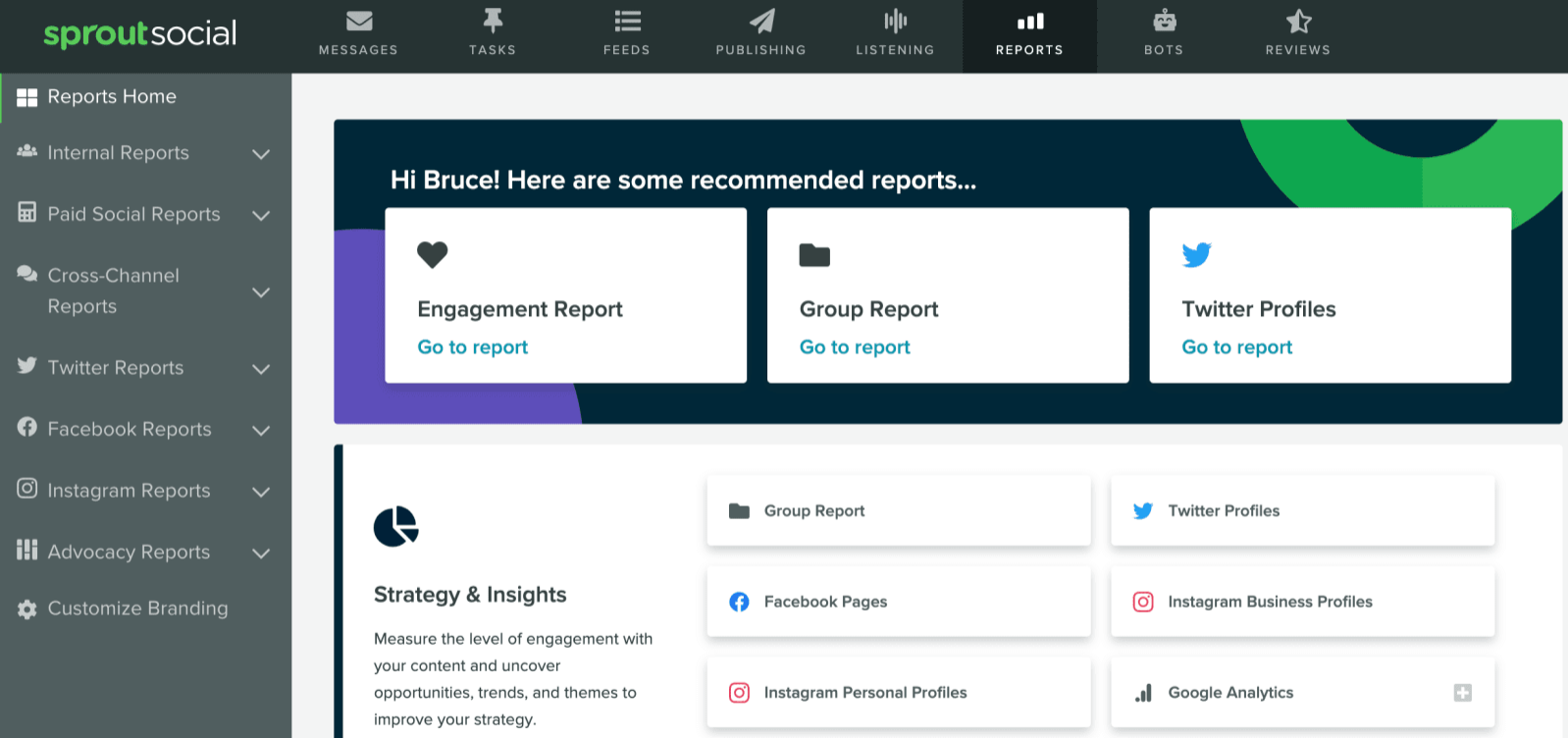This screenshot has height=738, width=1568.
Task: Open the Reviews star icon
Action: pos(1298,21)
